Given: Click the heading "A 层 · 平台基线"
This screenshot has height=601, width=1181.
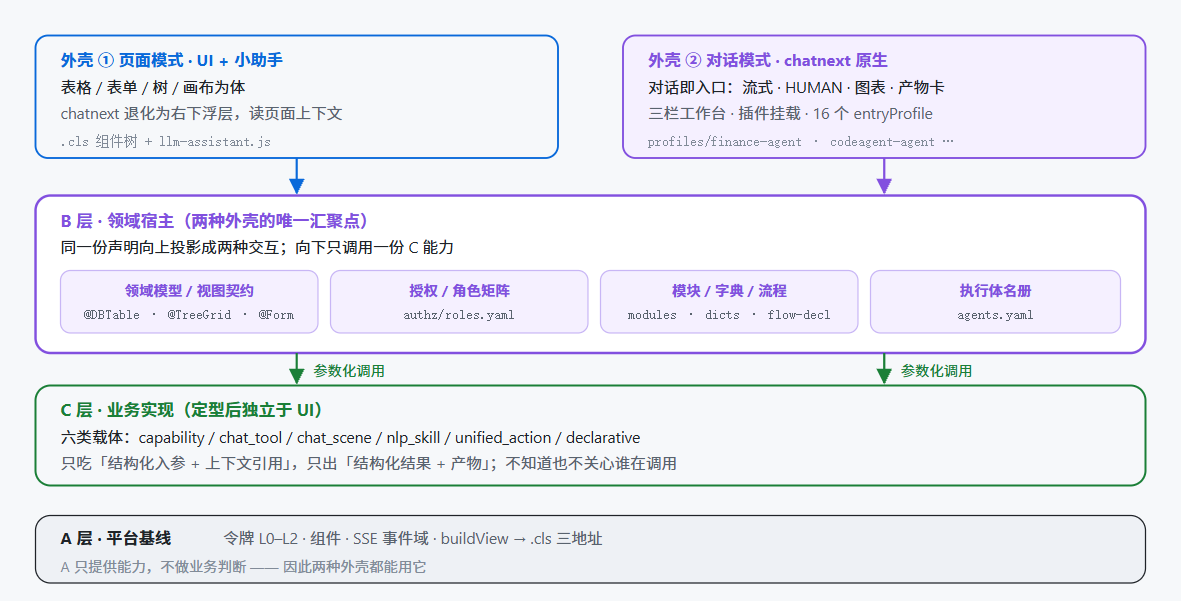Looking at the screenshot, I should click(116, 538).
